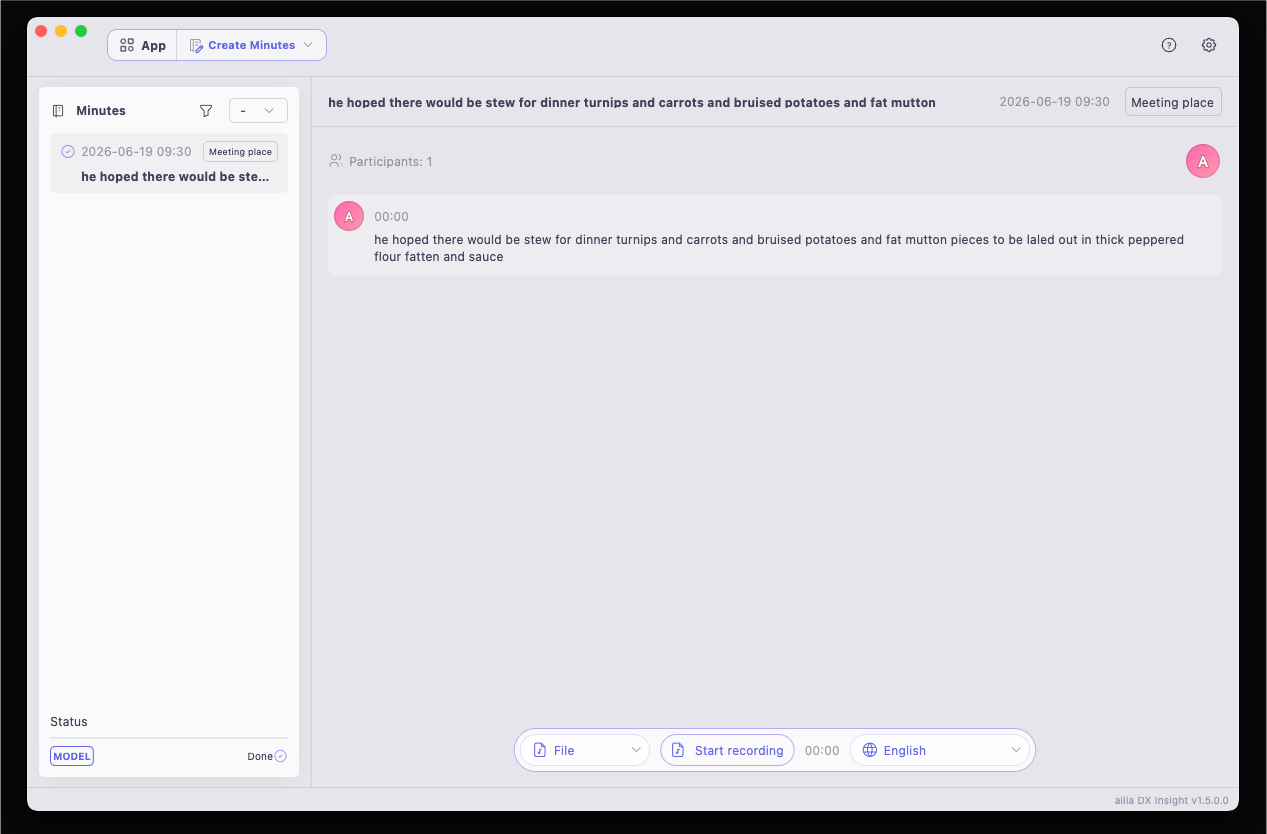Click the pink participant A avatar at top right

[1203, 161]
